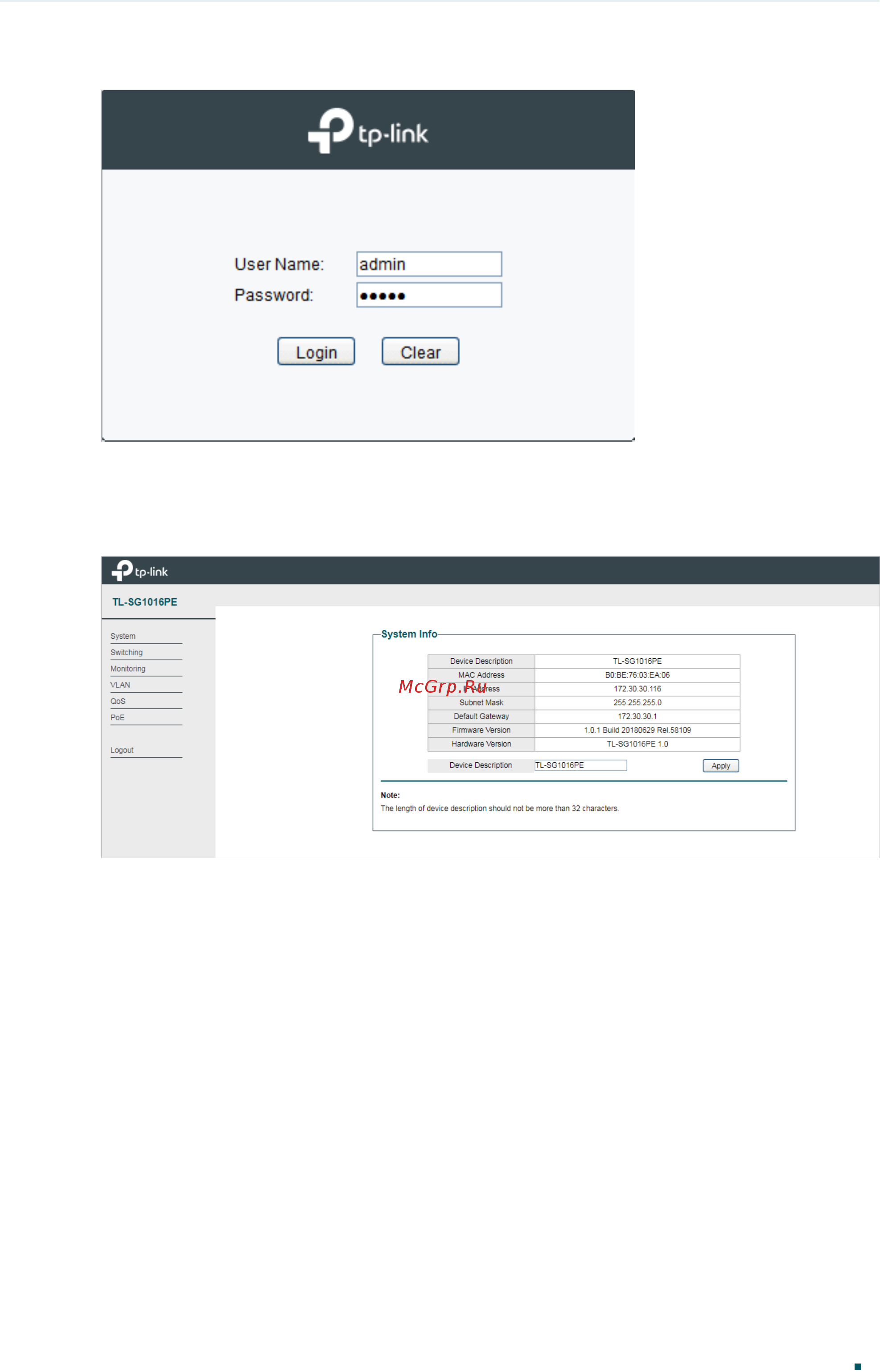The height and width of the screenshot is (1372, 880).
Task: Click the System Info section heading
Action: point(408,634)
